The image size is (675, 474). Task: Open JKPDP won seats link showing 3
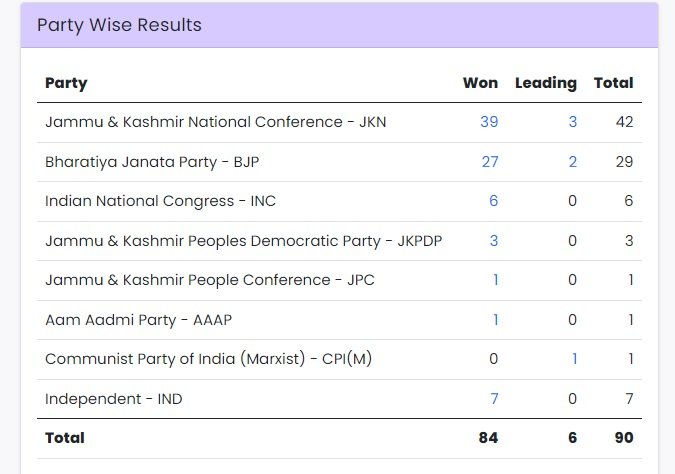(494, 241)
